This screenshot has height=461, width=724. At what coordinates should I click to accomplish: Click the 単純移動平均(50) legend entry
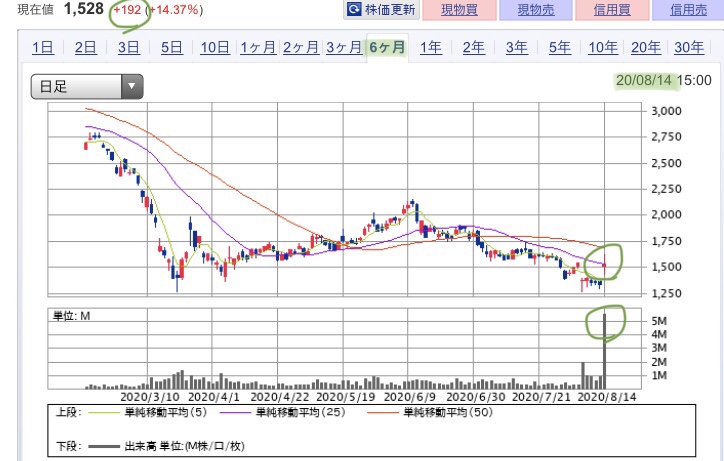click(x=430, y=412)
